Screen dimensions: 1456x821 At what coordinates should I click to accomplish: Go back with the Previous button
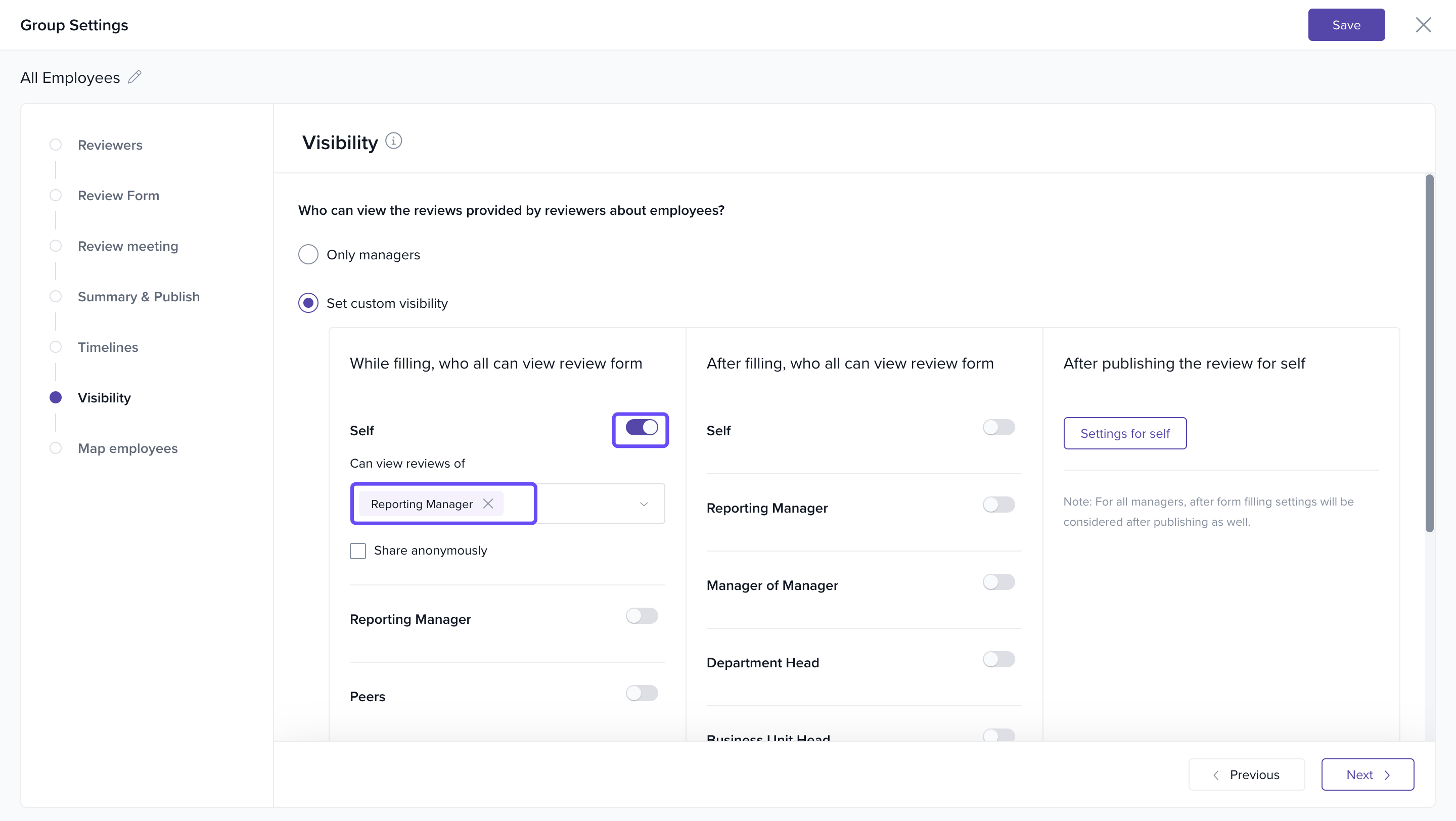1246,774
